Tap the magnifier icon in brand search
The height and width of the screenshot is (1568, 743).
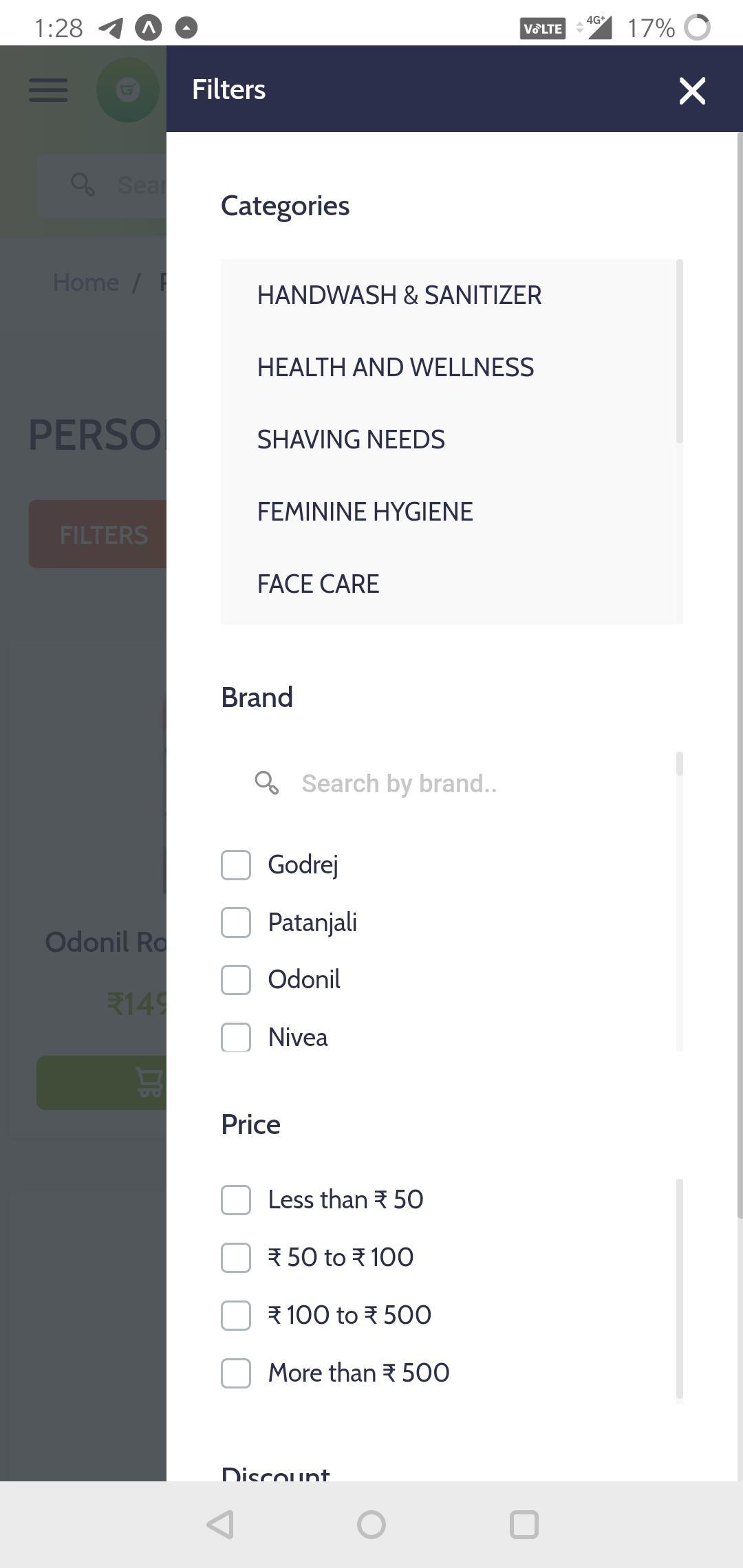pyautogui.click(x=266, y=783)
